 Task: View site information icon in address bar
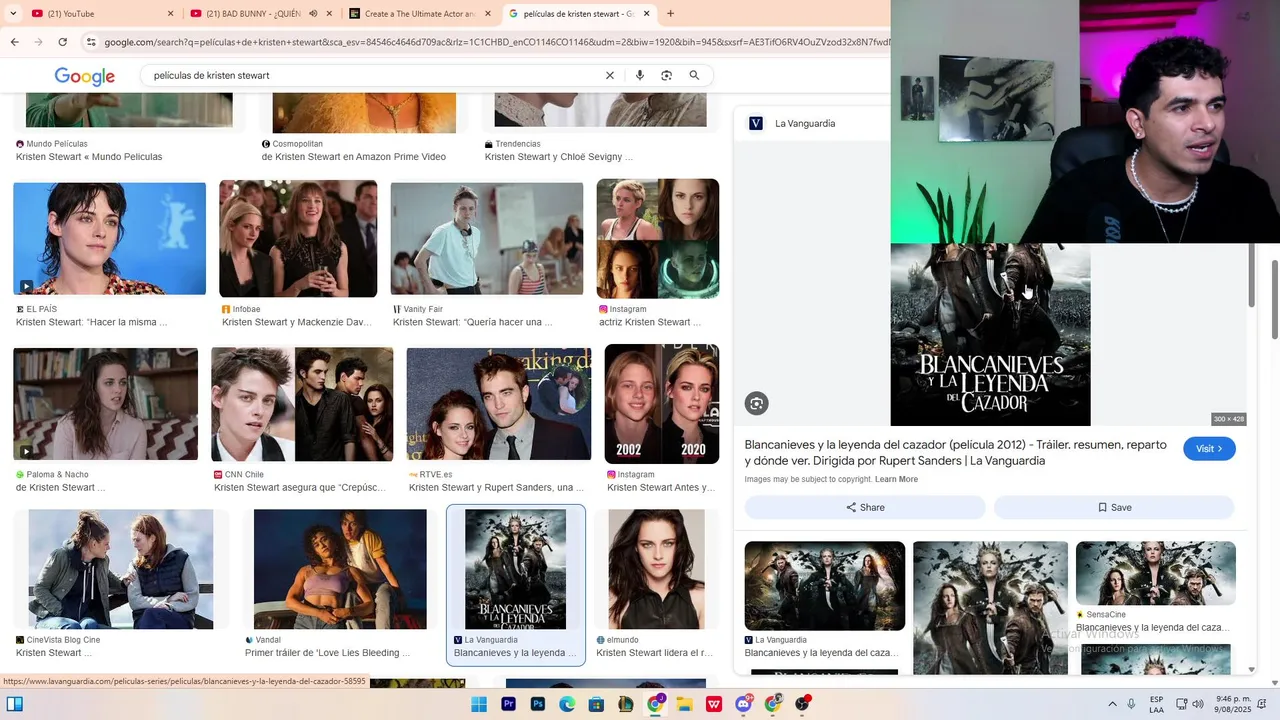(91, 42)
